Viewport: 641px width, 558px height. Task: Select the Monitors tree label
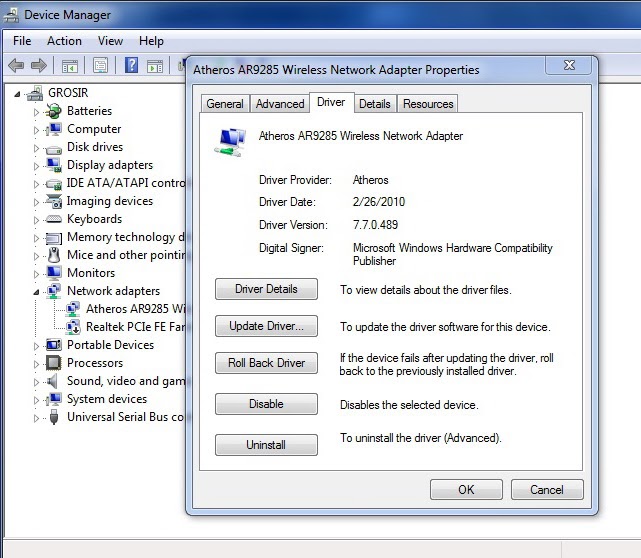point(91,273)
